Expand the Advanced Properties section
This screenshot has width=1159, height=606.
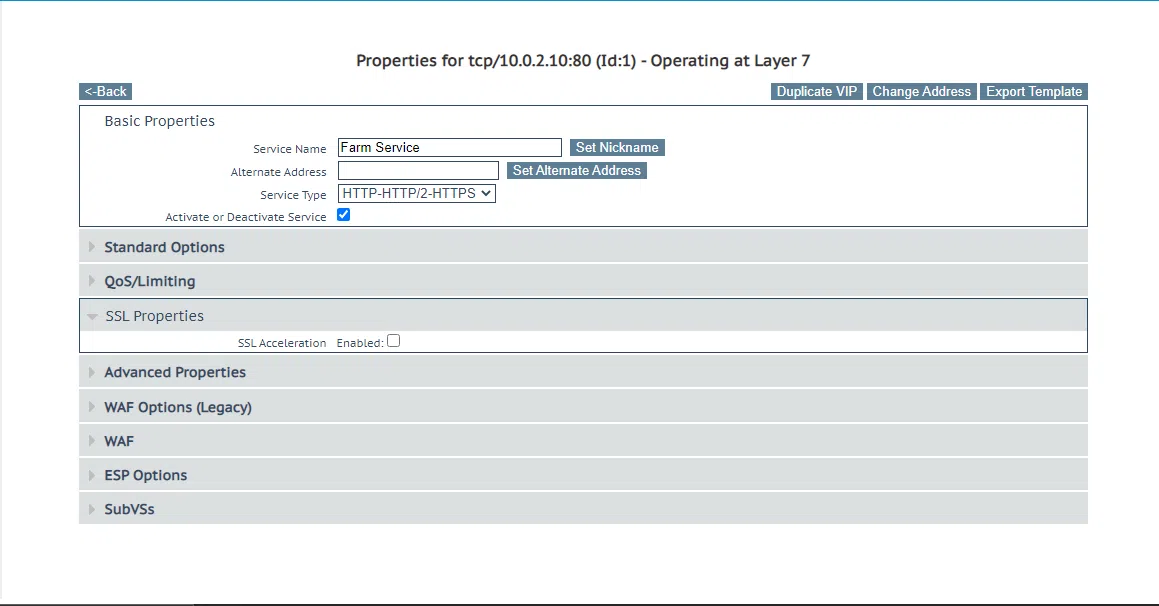174,372
